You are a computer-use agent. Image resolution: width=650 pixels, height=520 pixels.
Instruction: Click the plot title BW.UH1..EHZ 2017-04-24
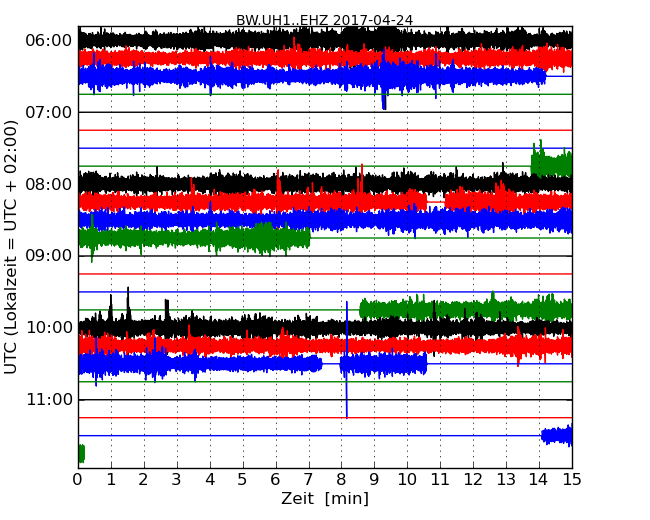tap(324, 20)
